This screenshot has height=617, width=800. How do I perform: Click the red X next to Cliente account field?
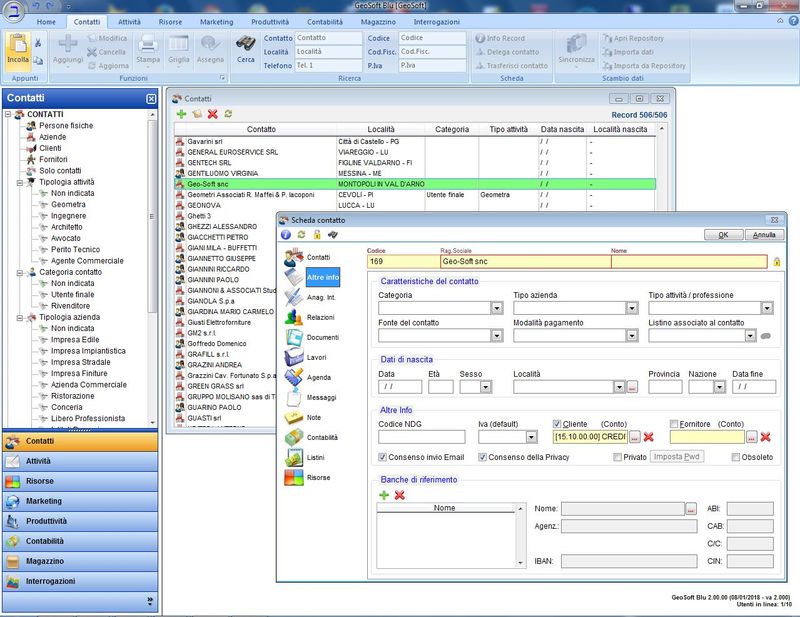pos(649,437)
